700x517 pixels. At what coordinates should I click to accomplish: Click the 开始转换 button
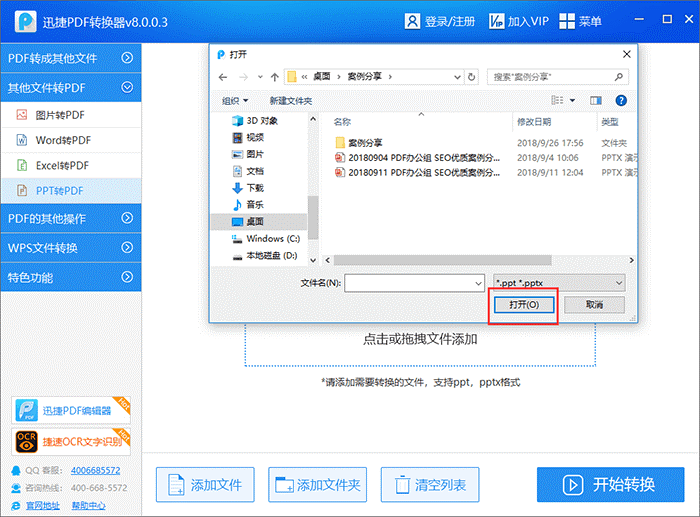point(610,485)
